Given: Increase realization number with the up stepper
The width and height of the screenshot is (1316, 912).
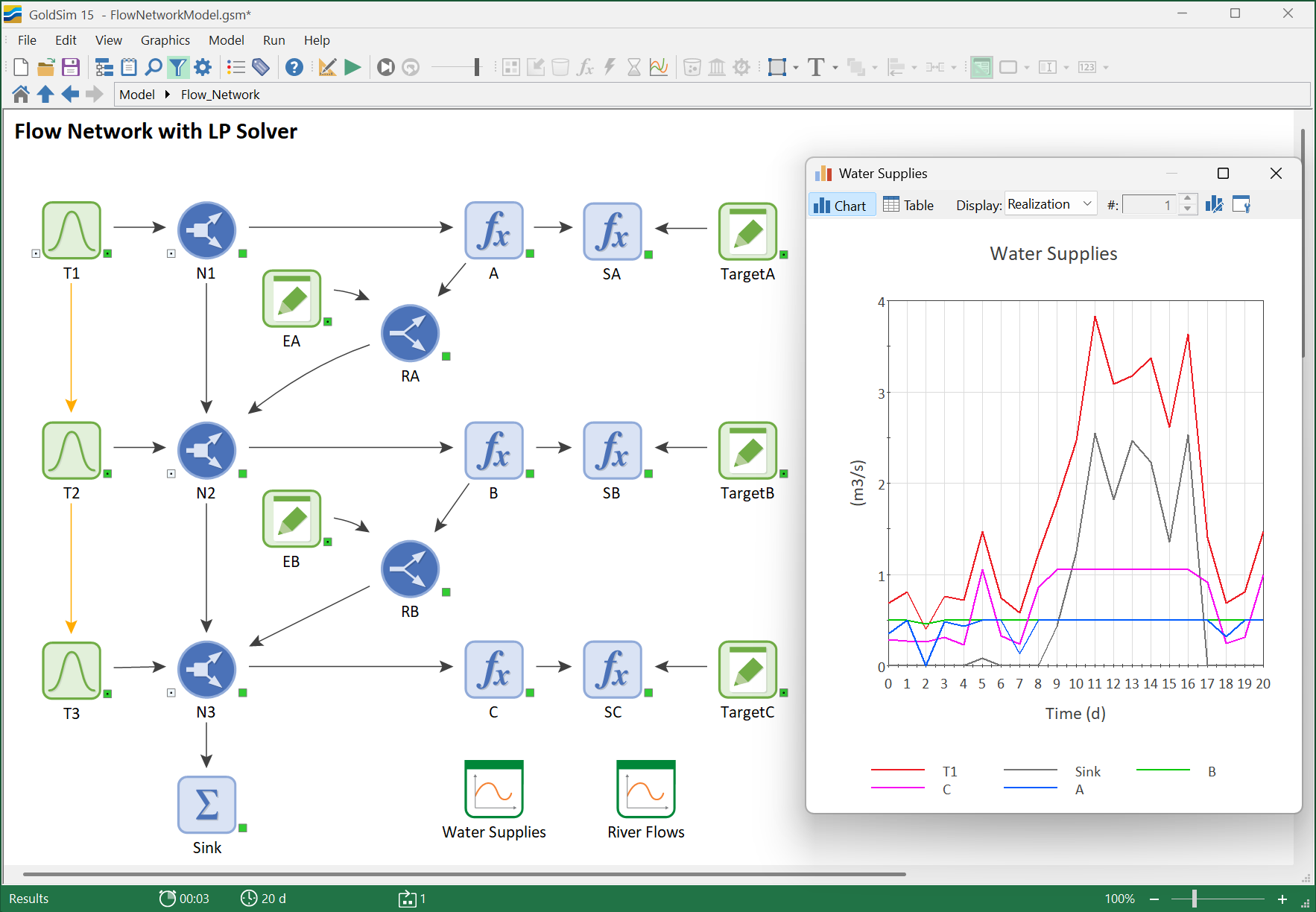Looking at the screenshot, I should point(1187,200).
